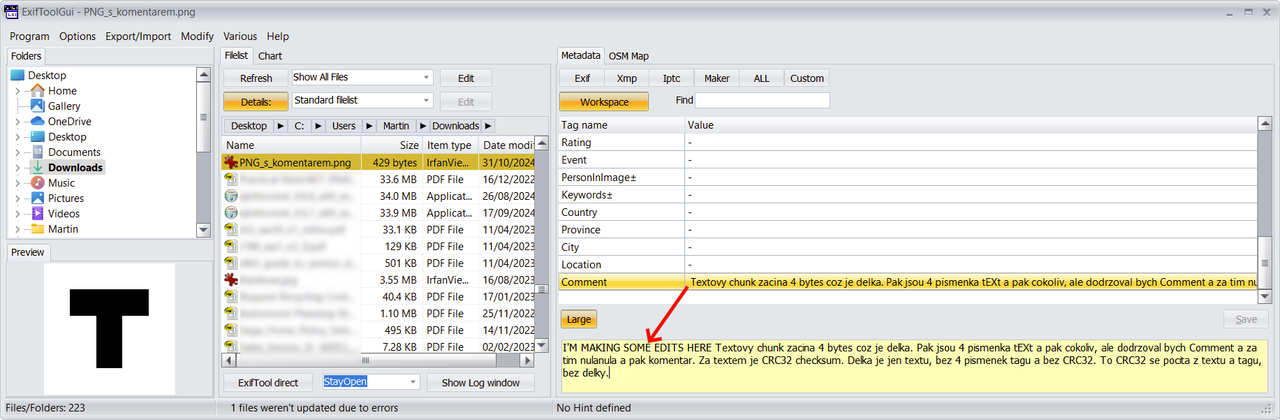Expand the Downloads folder node
The image size is (1280, 420).
(x=17, y=168)
